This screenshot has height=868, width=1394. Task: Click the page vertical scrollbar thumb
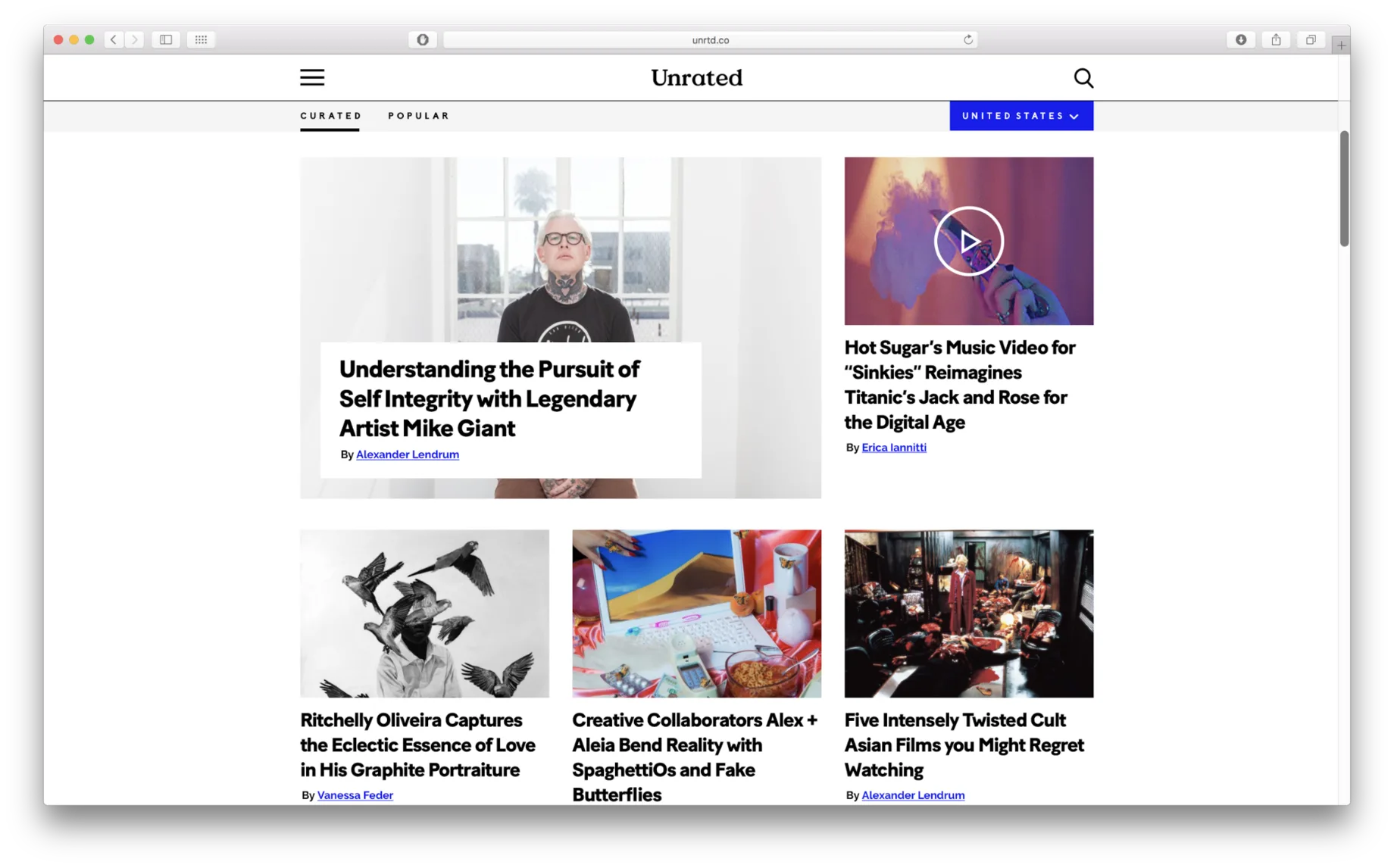(x=1343, y=189)
